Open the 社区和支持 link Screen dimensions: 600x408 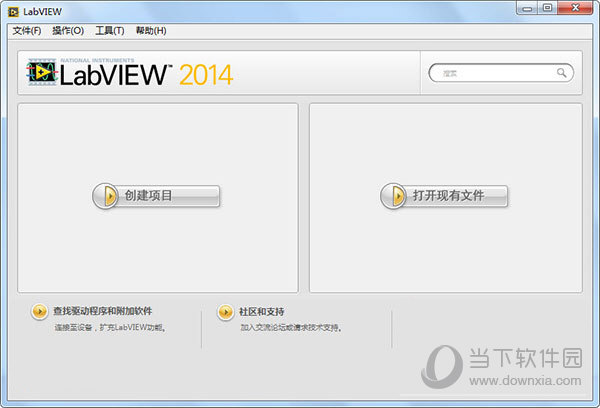click(262, 312)
